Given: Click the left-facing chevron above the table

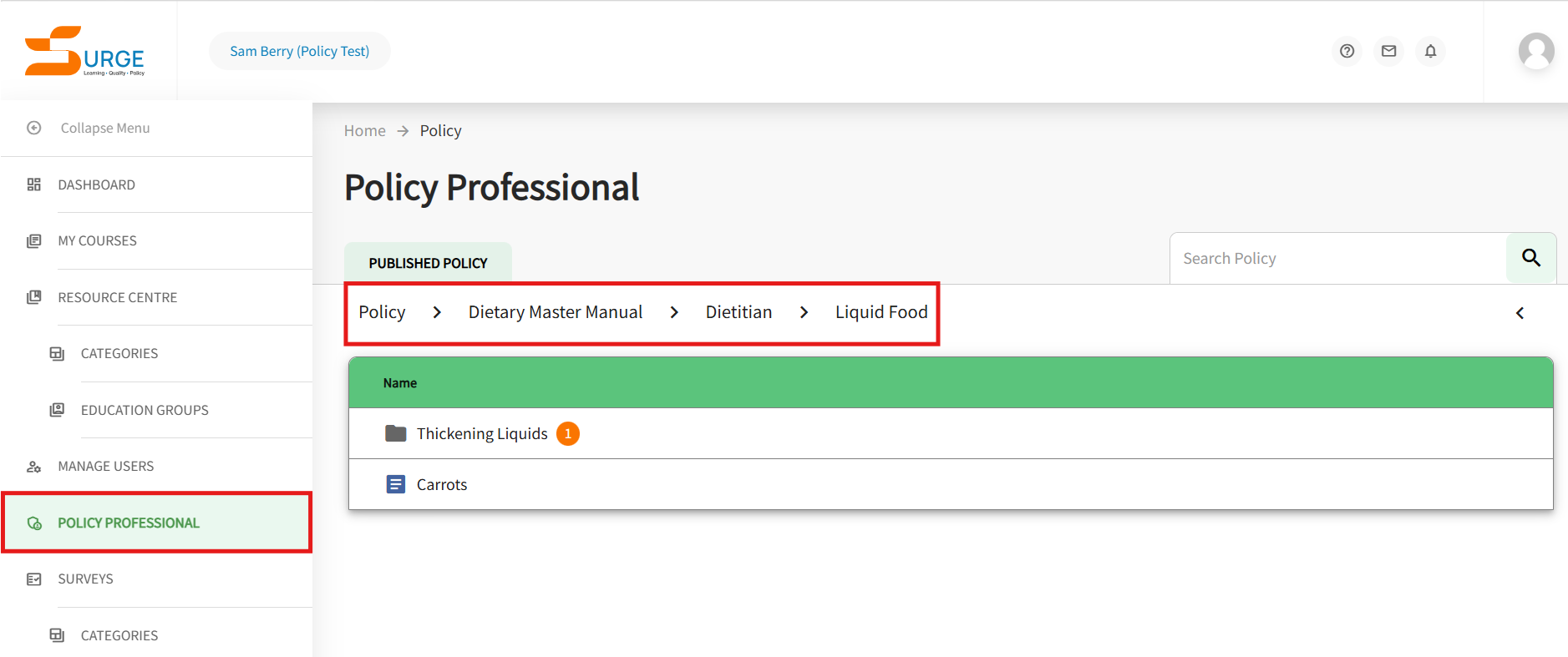Looking at the screenshot, I should [1520, 313].
